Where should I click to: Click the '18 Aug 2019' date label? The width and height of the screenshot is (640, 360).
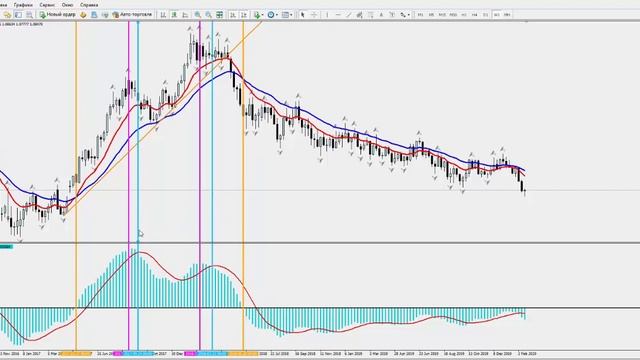click(x=454, y=353)
